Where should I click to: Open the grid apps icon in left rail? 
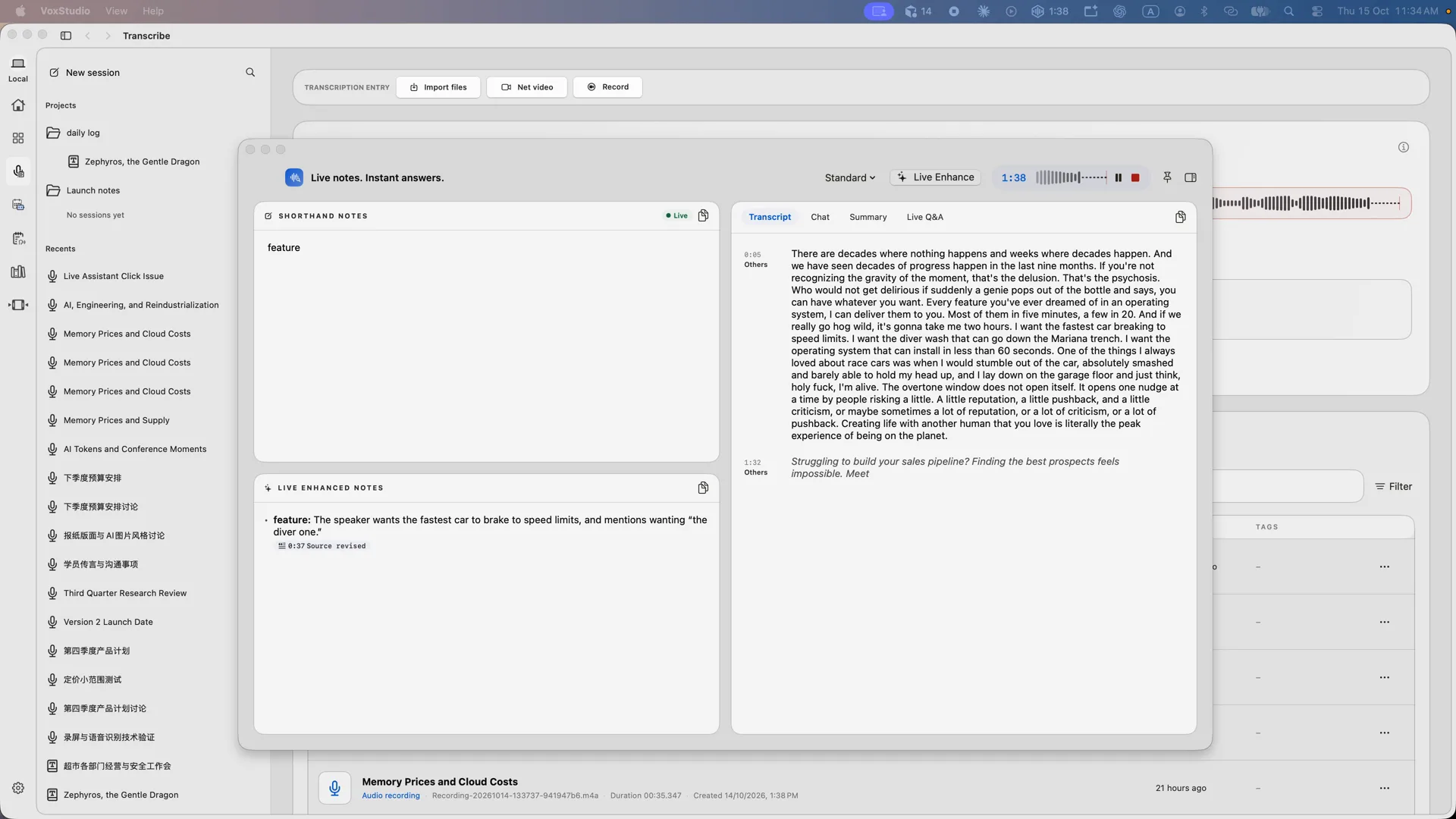click(18, 138)
